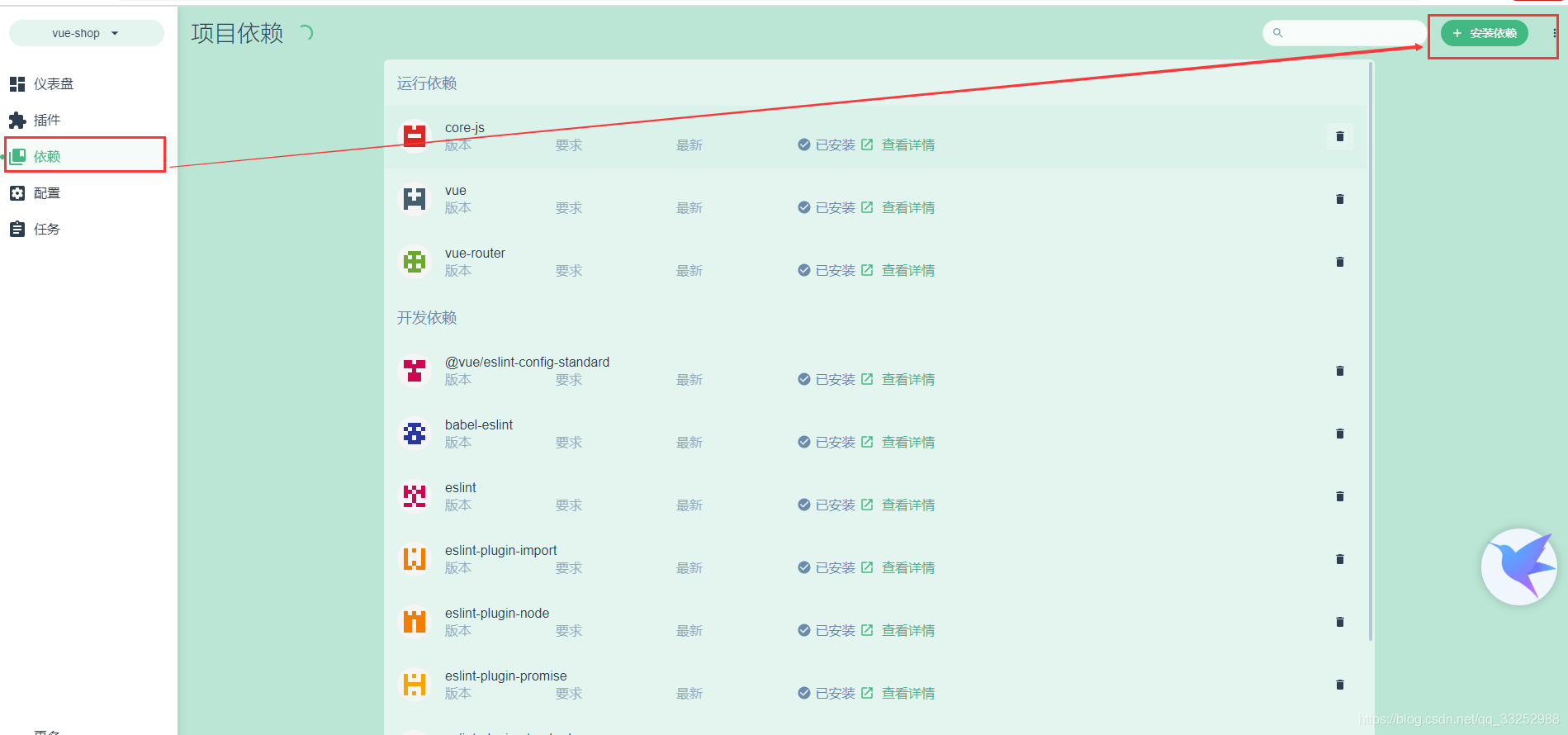Click the clipboard tasks icon in sidebar
This screenshot has width=1568, height=735.
(x=17, y=229)
